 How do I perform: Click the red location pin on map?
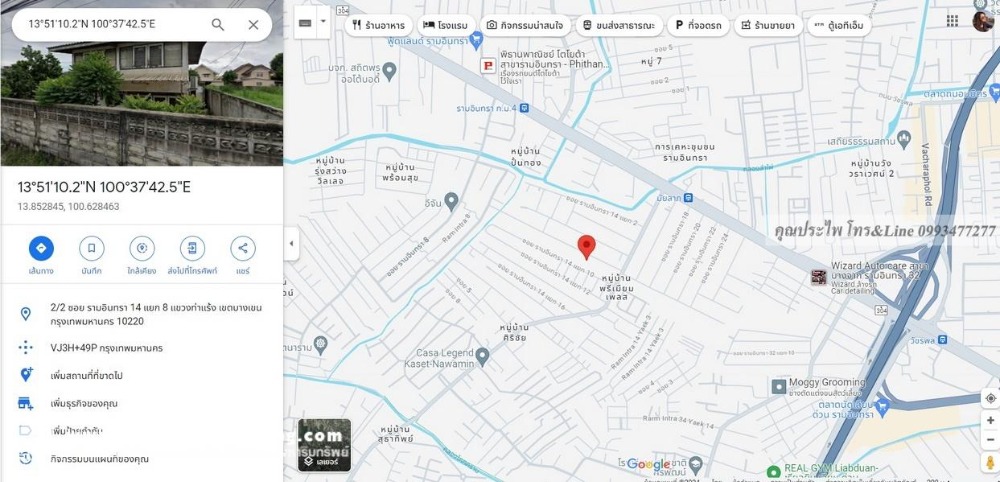(587, 247)
